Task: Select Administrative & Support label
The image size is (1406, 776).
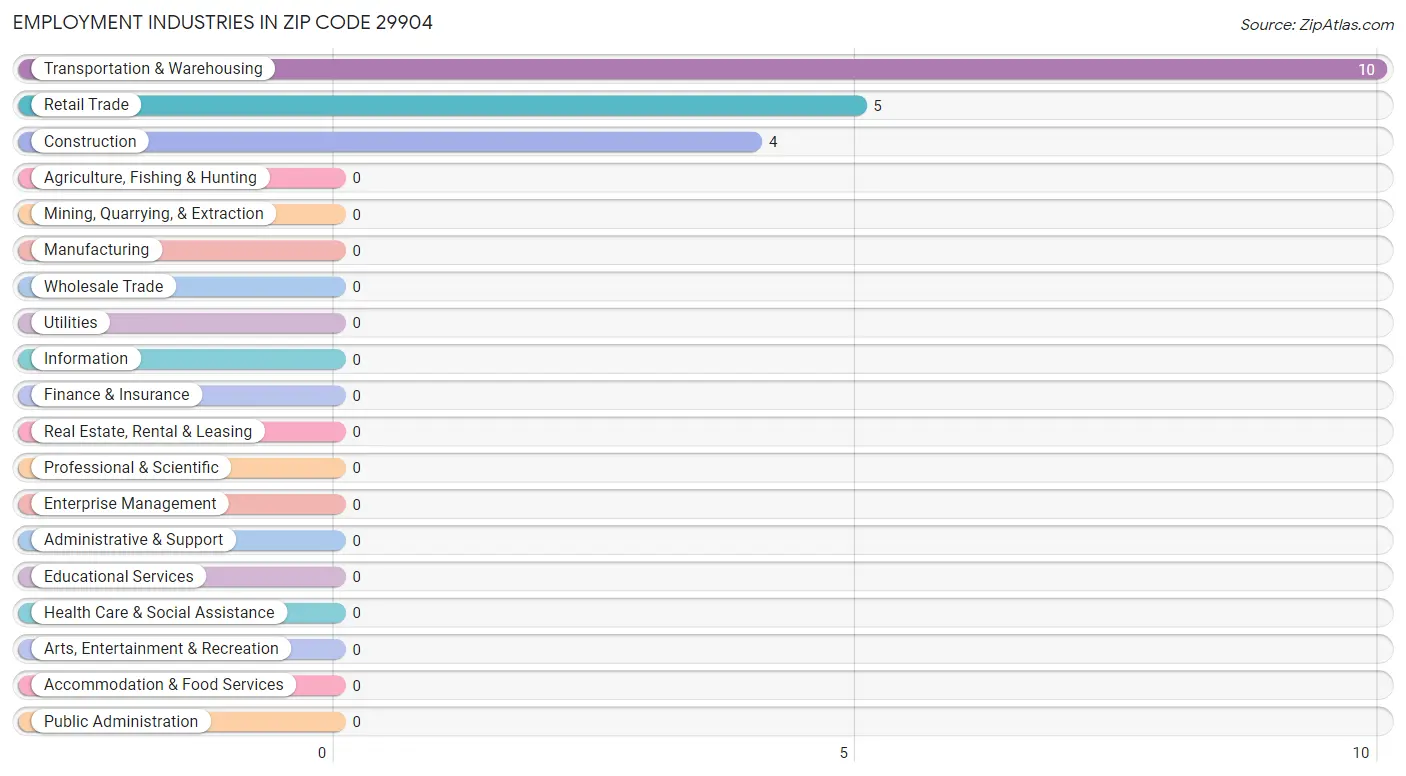Action: (133, 540)
